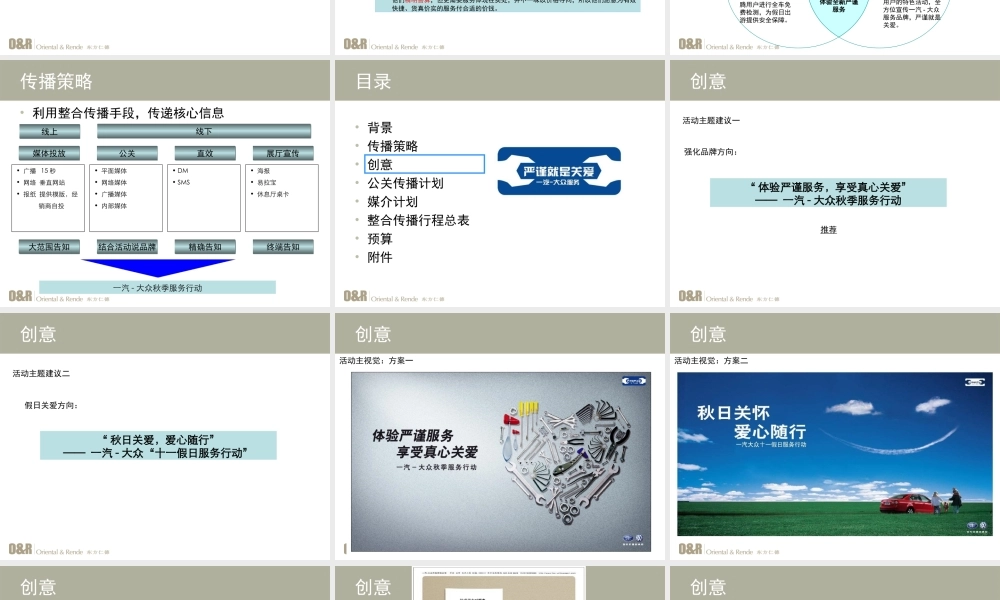
Task: Click the 线上 header box
Action: [x=50, y=131]
